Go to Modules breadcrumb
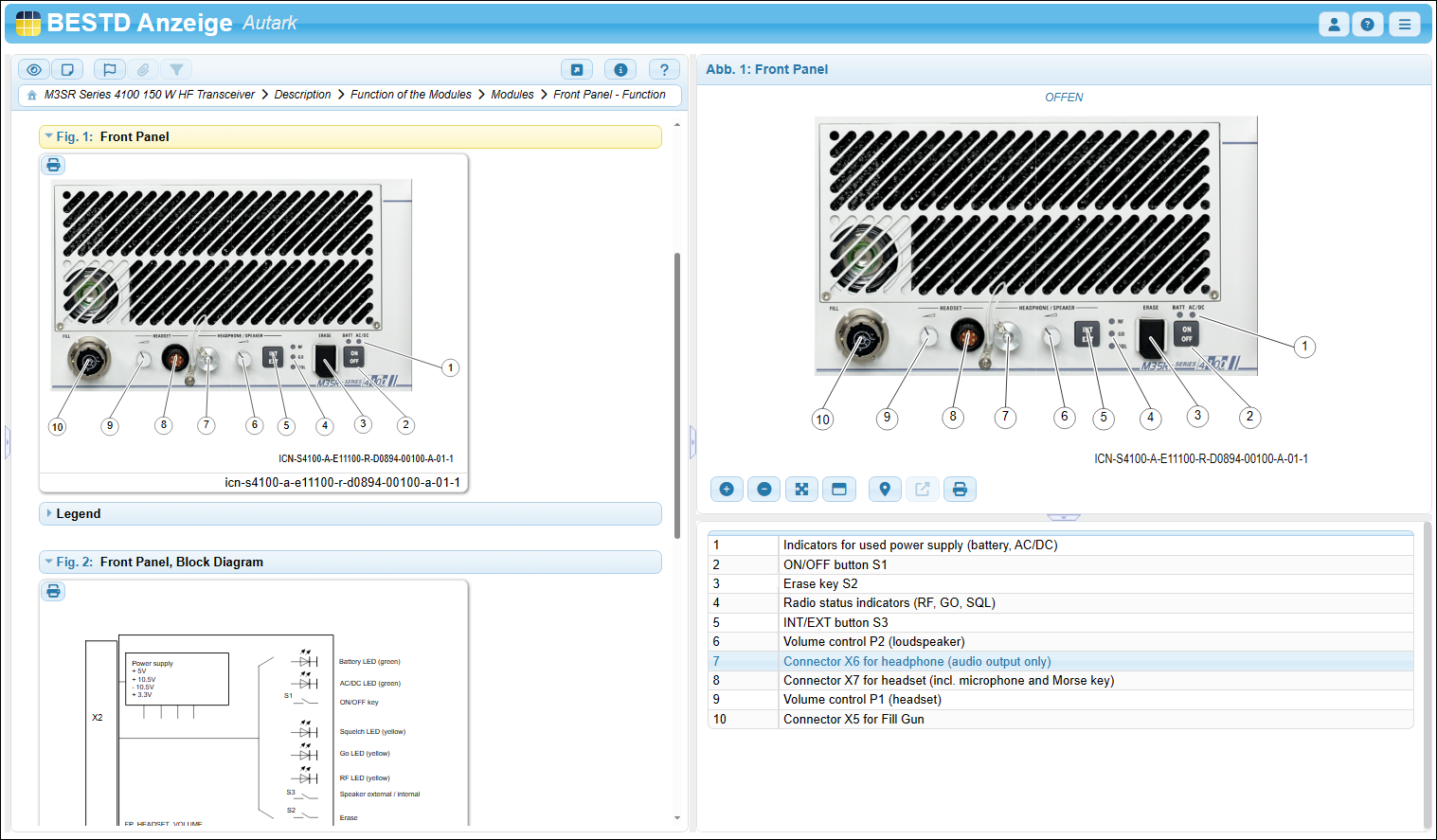Viewport: 1437px width, 840px height. coord(512,95)
